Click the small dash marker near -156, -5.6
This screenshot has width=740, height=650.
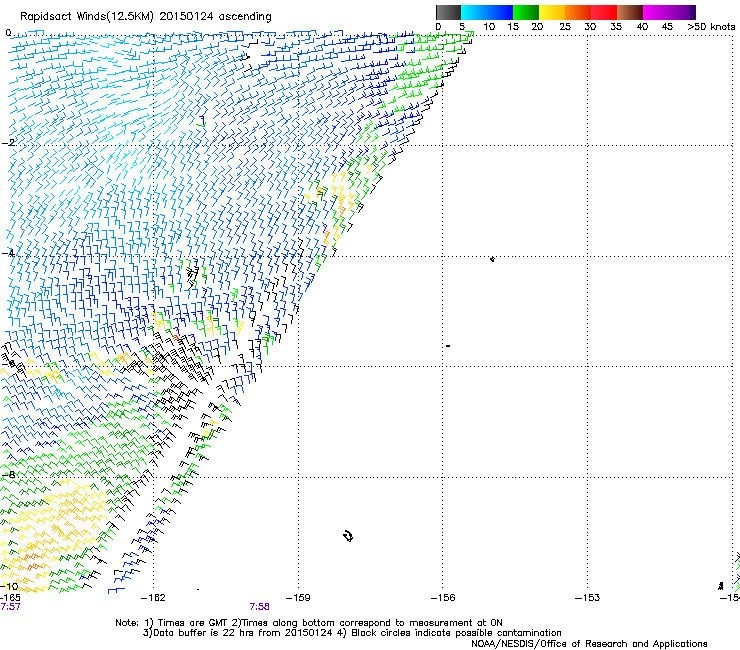pyautogui.click(x=448, y=346)
